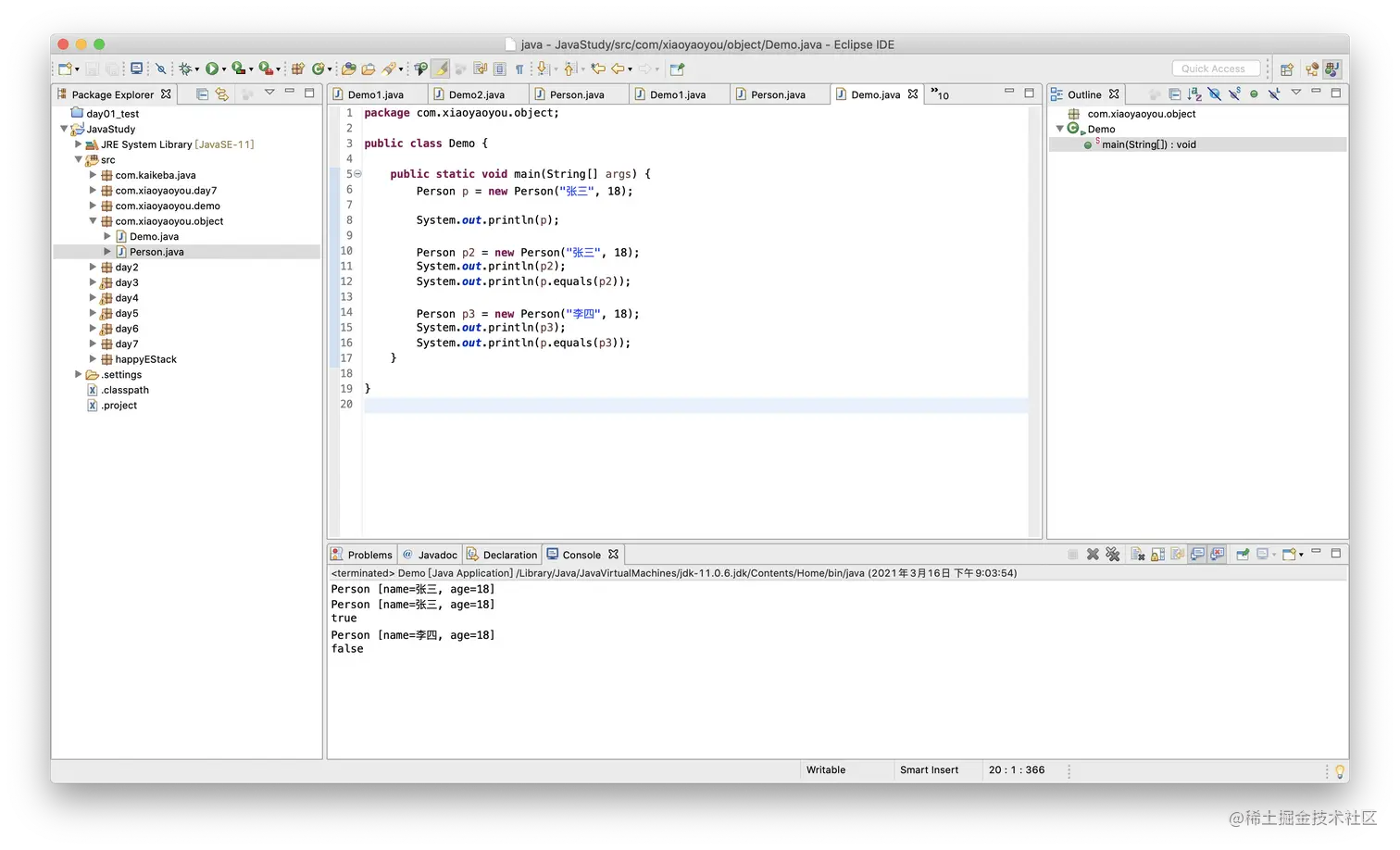Click Next Annotation down arrow icon

tap(543, 69)
